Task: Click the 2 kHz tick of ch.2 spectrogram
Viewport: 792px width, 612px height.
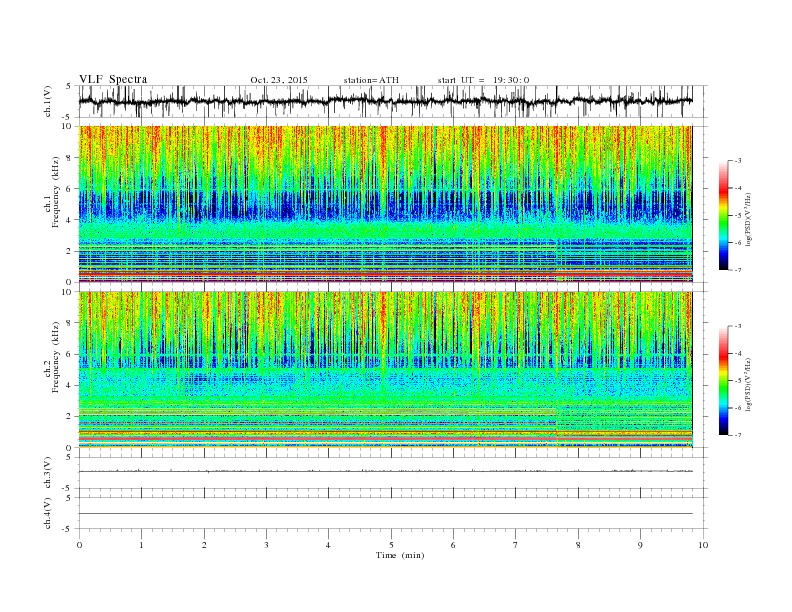Action: tap(70, 417)
